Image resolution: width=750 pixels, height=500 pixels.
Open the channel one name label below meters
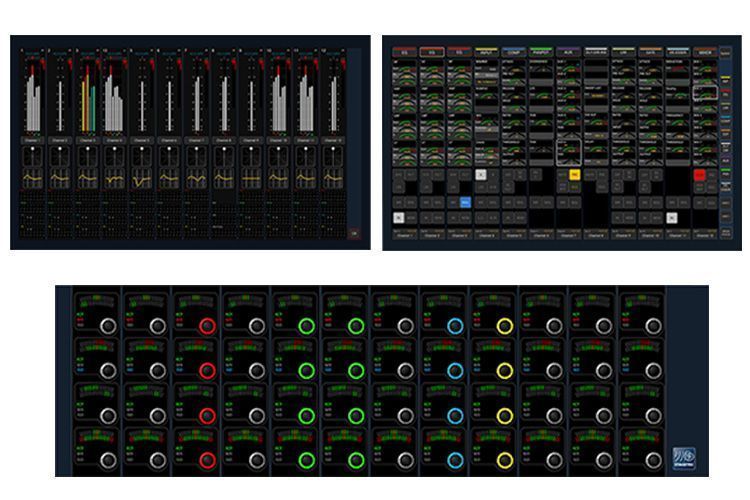[33, 141]
